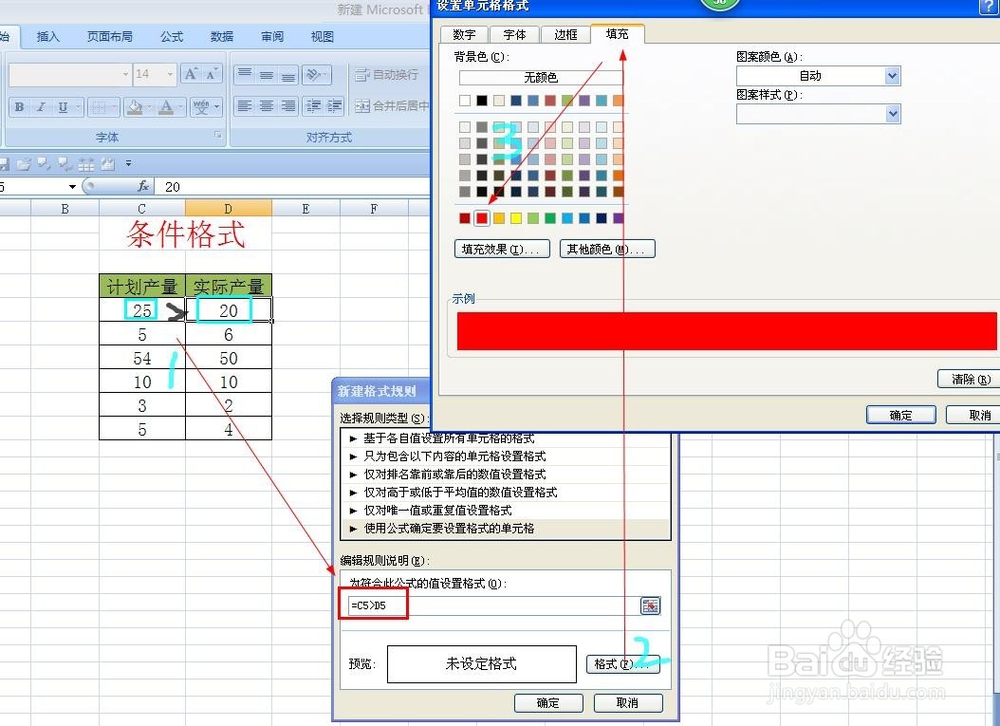Screen dimensions: 1000x726
Task: Click the decrease indent icon
Action: point(313,106)
